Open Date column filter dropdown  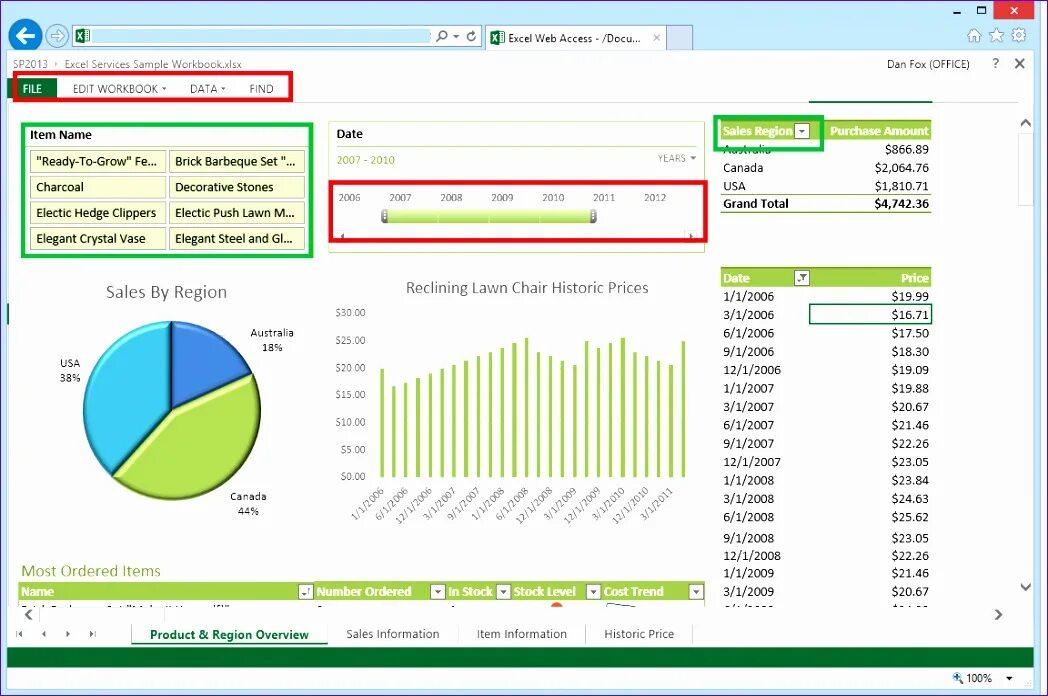(801, 278)
